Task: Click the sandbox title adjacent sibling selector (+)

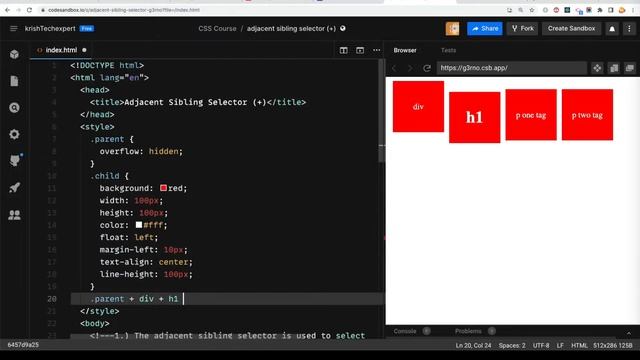Action: 291,29
